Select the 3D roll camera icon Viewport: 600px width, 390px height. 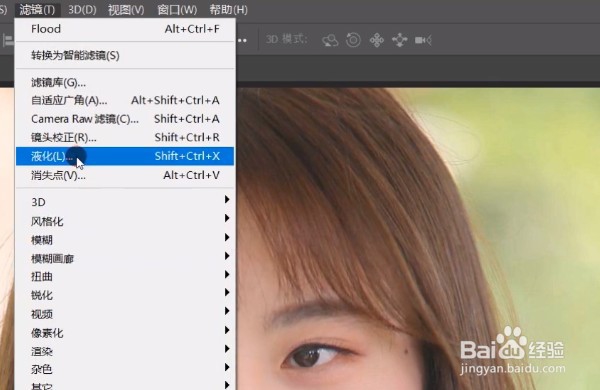tap(353, 40)
